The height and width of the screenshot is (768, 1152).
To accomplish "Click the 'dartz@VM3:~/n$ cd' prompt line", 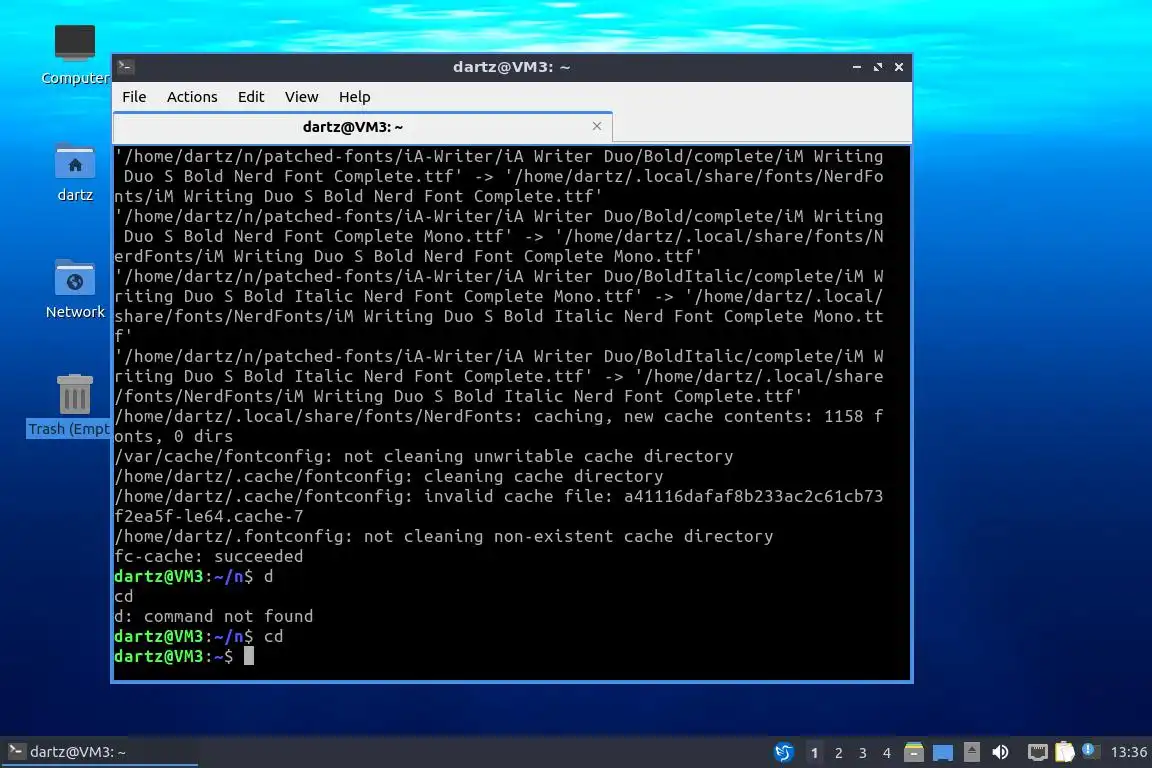I will click(198, 636).
